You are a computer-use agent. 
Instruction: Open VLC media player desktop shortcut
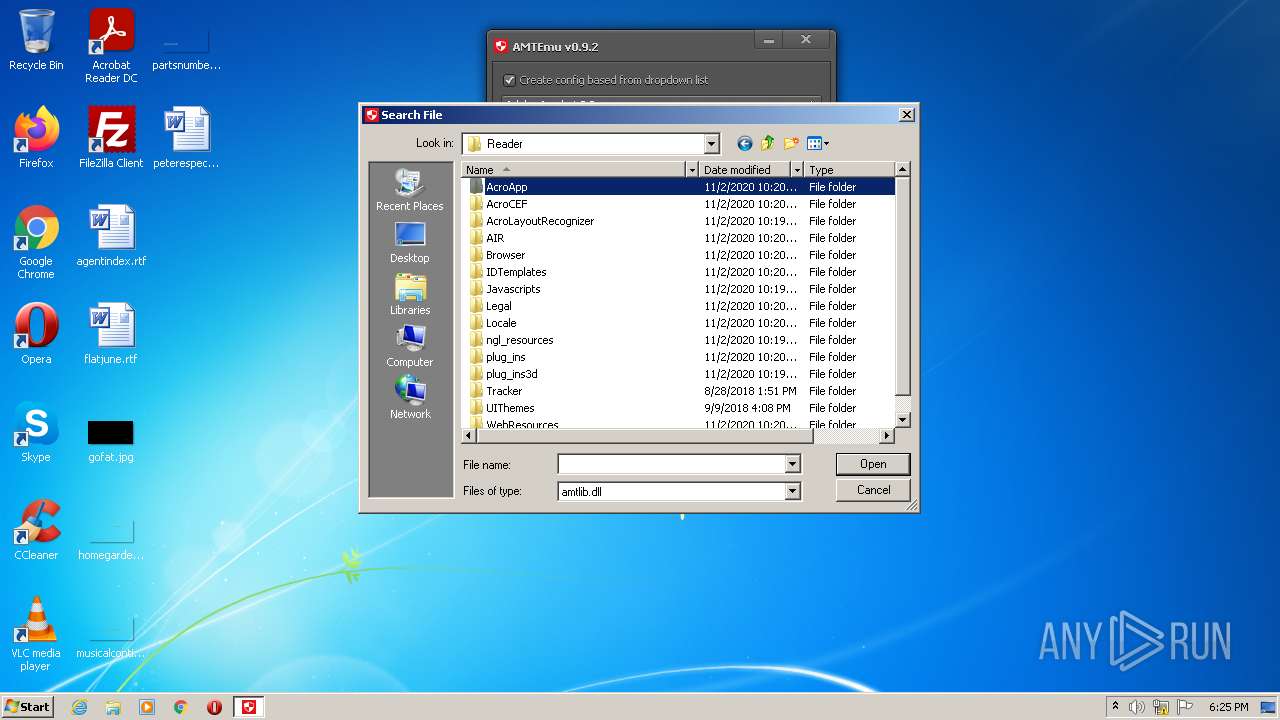[x=36, y=634]
